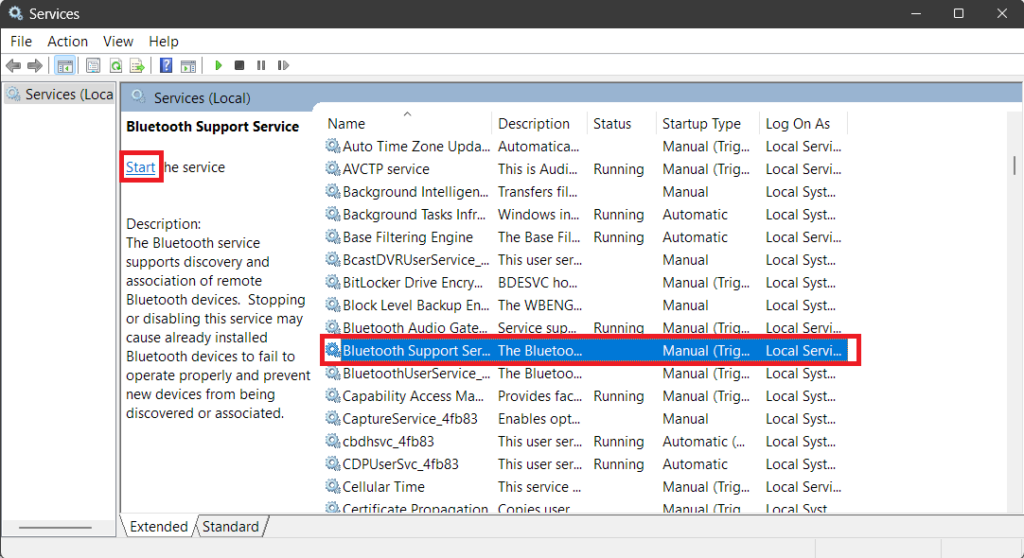1024x558 pixels.
Task: Click the Refresh toolbar icon
Action: [x=115, y=66]
